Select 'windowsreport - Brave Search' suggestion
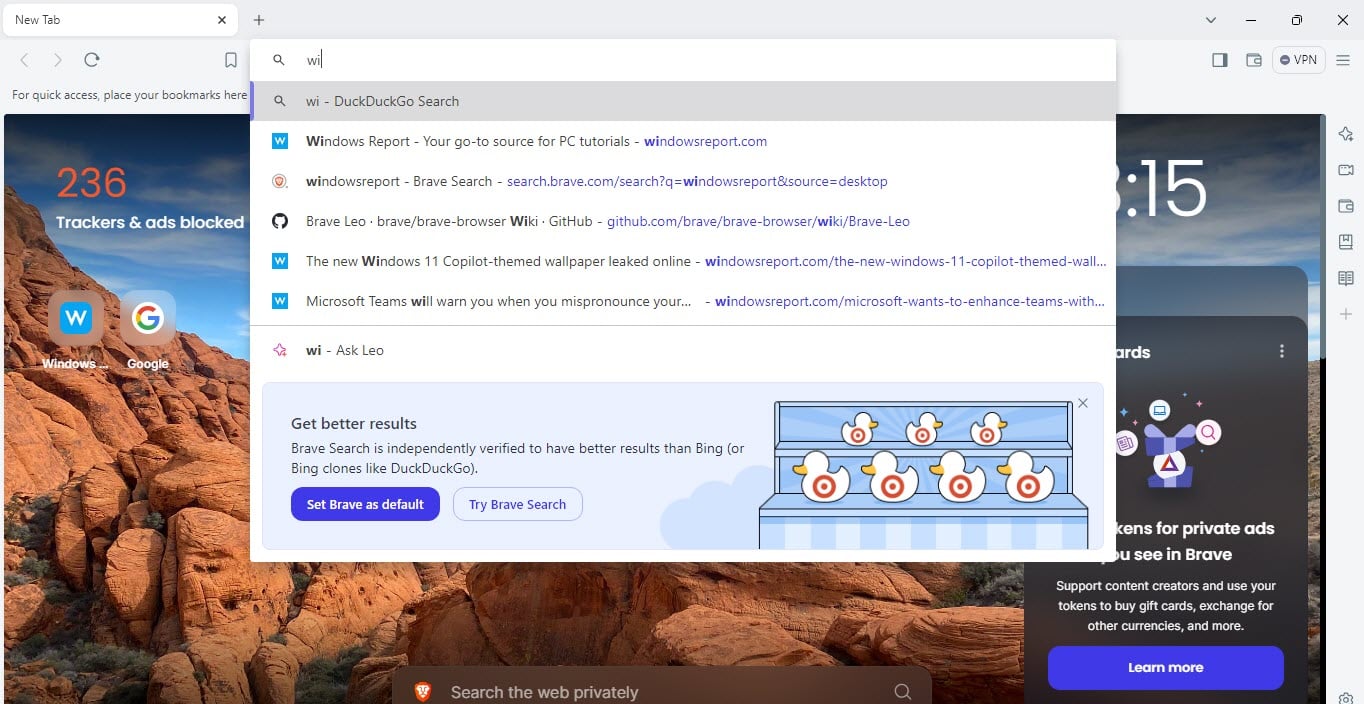This screenshot has width=1364, height=704. (683, 181)
